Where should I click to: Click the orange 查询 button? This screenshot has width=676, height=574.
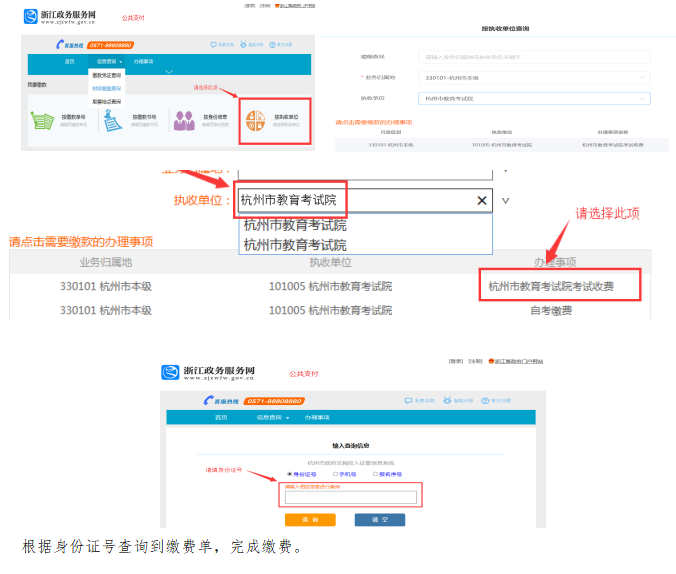tap(310, 520)
